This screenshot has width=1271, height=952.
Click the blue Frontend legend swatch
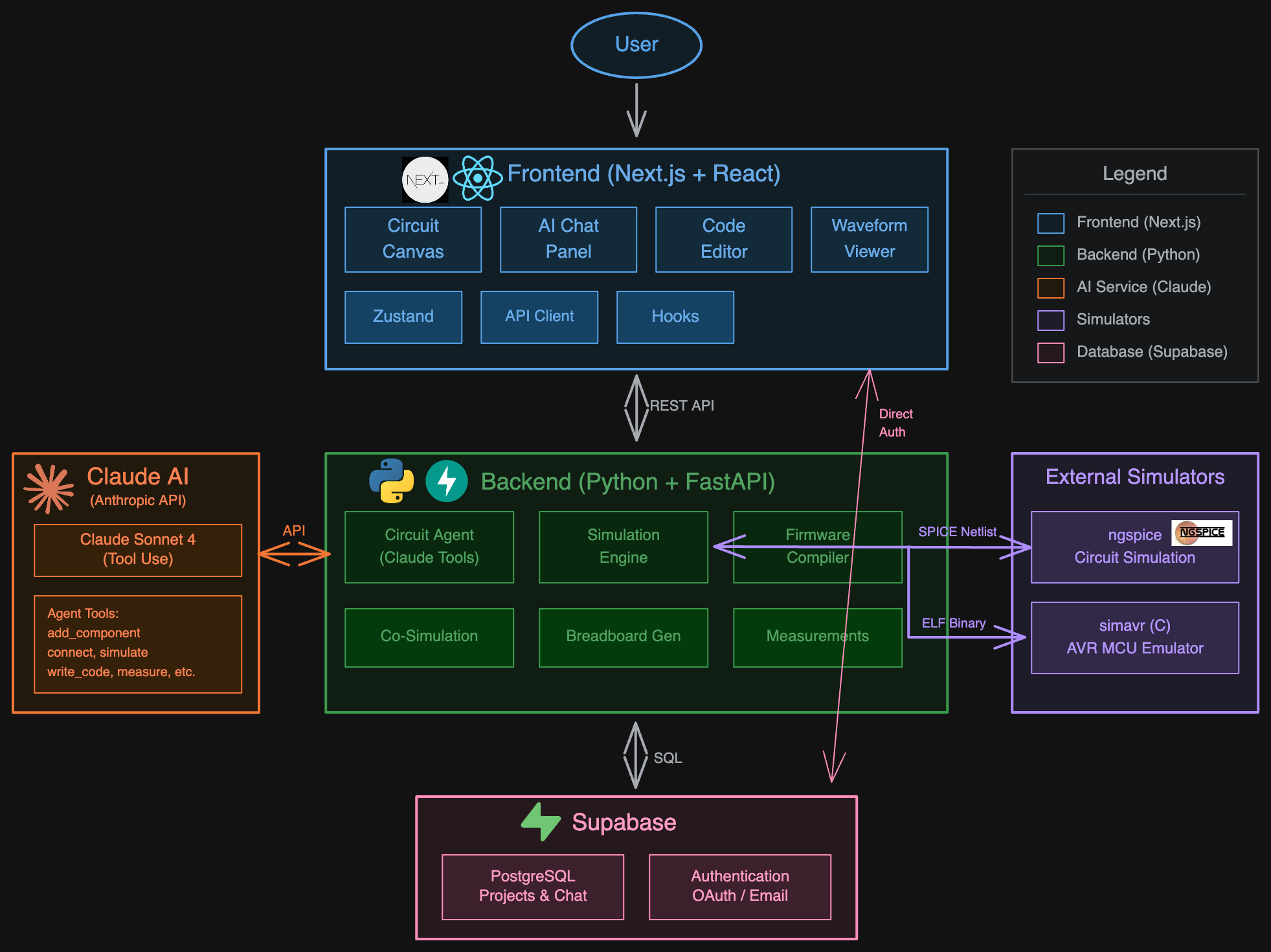1050,223
